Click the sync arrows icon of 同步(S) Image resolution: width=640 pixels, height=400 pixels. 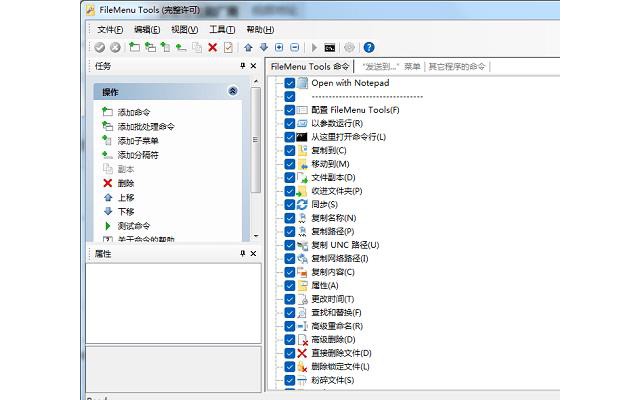pyautogui.click(x=302, y=204)
